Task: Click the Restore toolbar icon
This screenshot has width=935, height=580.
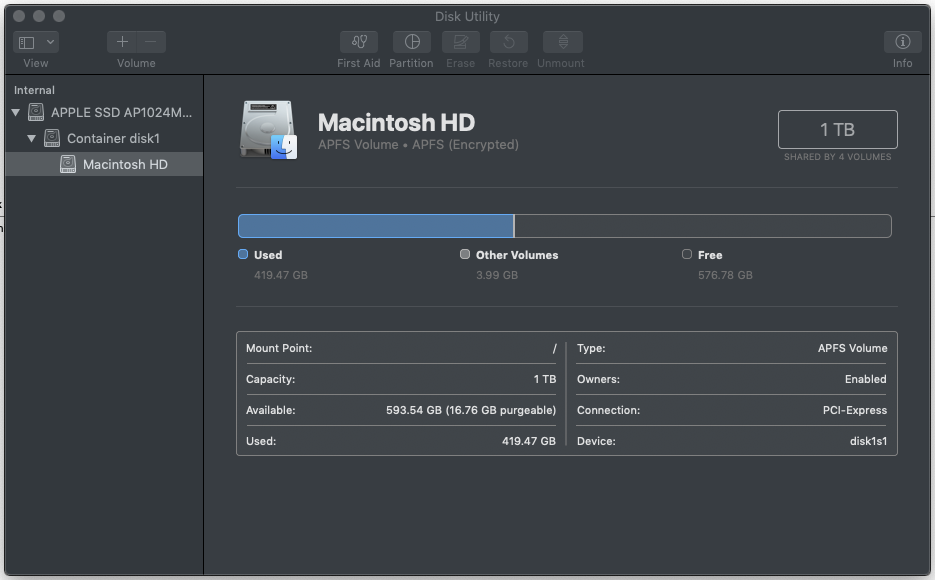Action: pos(509,42)
